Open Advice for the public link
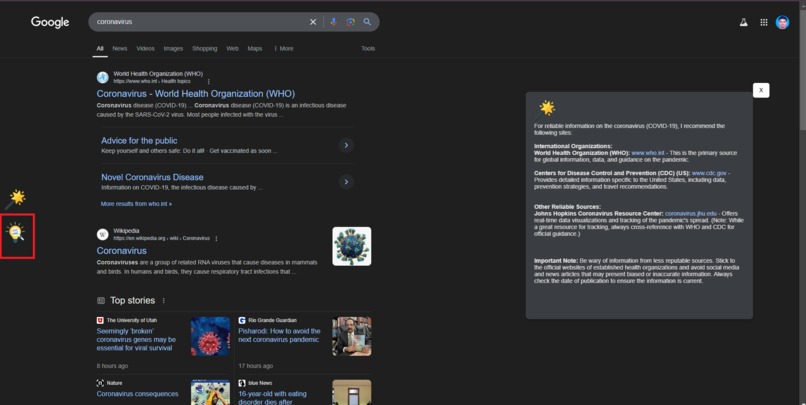The image size is (806, 405). [139, 140]
